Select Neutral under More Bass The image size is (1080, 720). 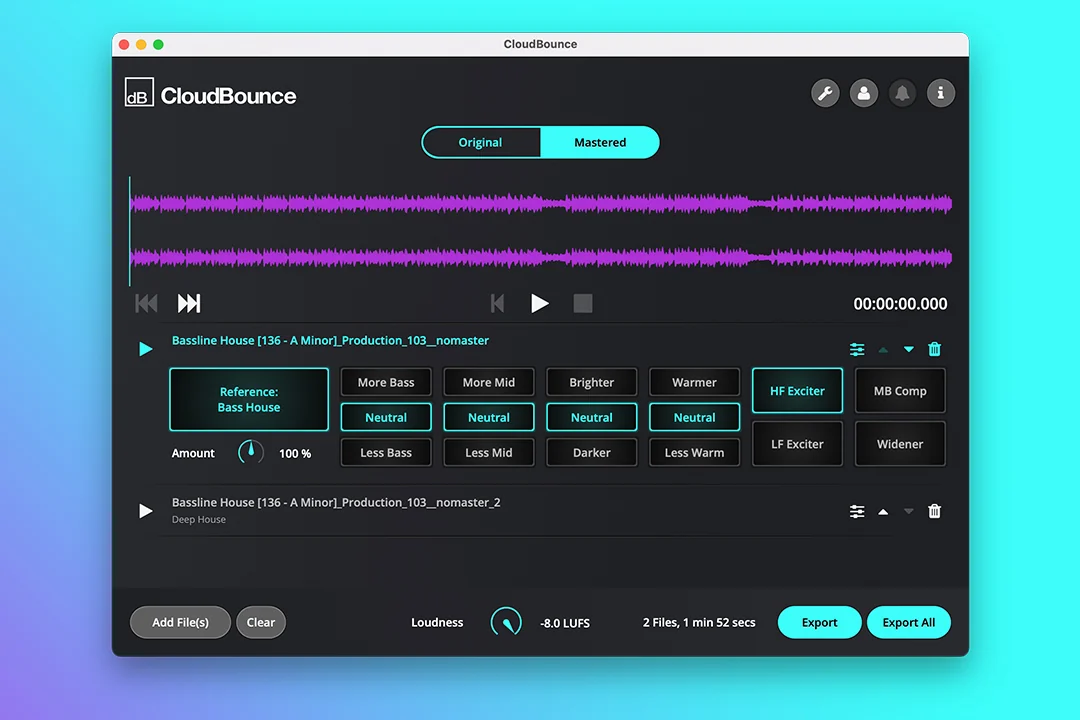click(x=386, y=417)
